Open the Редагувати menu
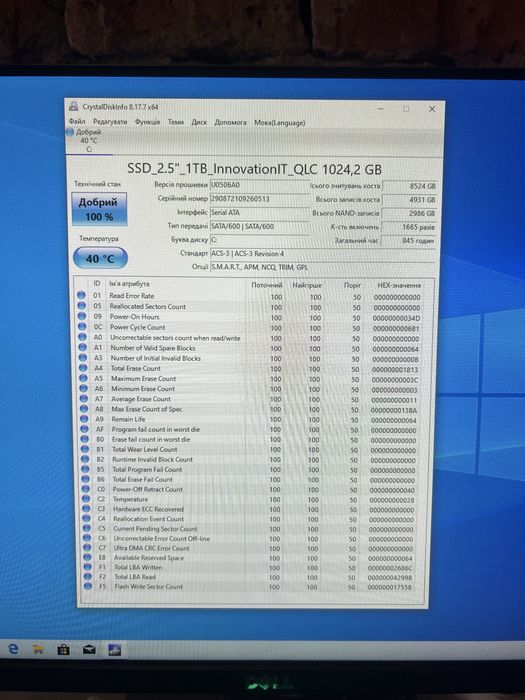Screen dimensions: 525x700 pos(110,121)
